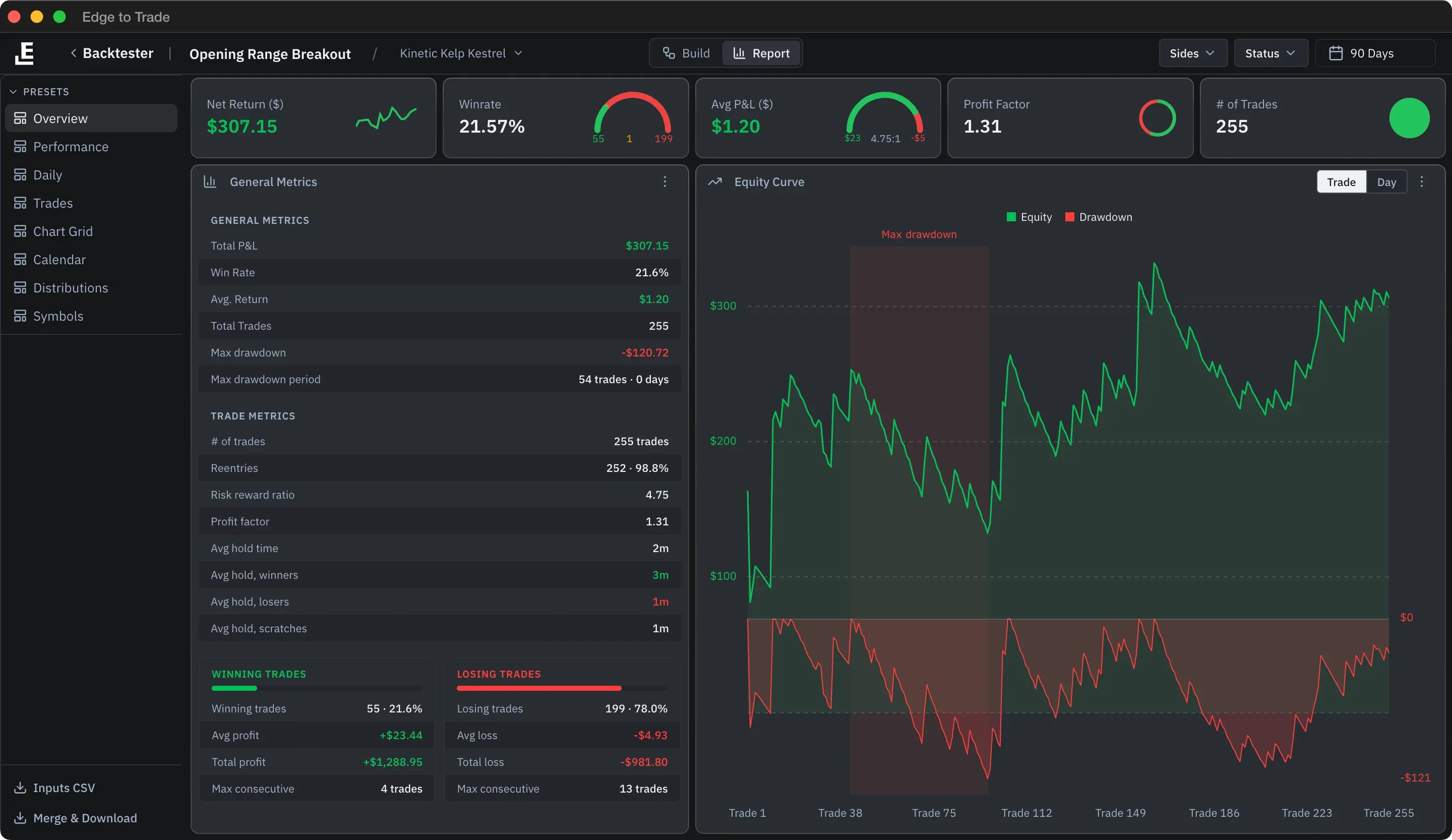
Task: Click the Profit Factor ring chart
Action: pyautogui.click(x=1157, y=117)
